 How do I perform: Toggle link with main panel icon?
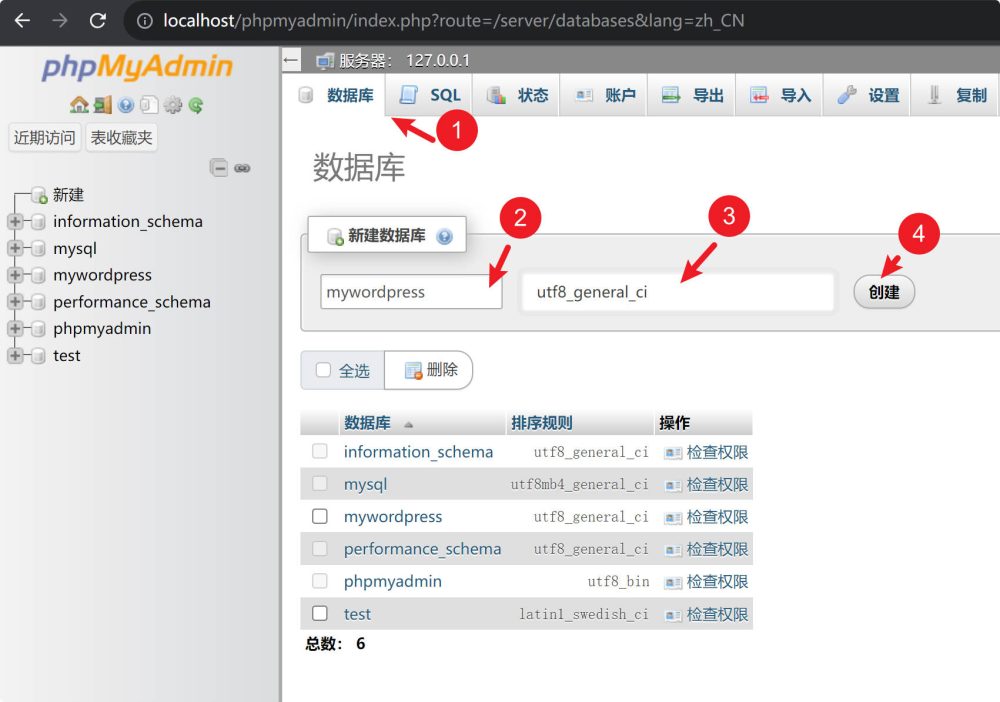tap(242, 168)
